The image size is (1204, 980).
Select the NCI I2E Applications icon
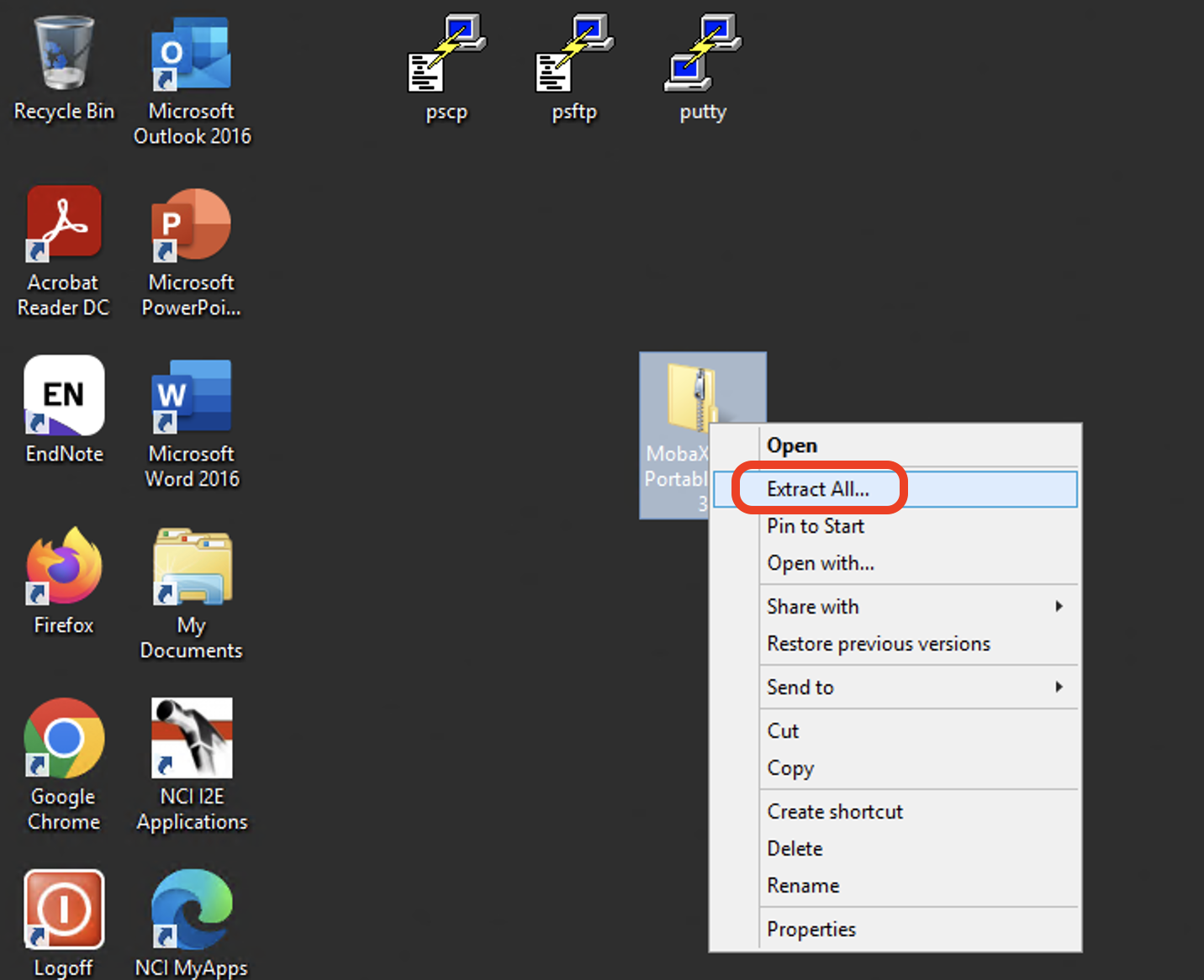192,740
